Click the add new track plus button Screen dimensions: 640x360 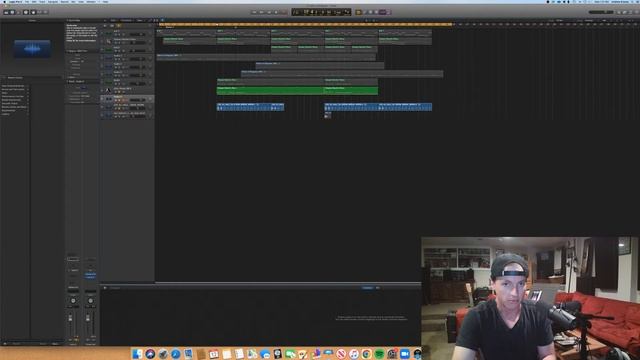(105, 25)
